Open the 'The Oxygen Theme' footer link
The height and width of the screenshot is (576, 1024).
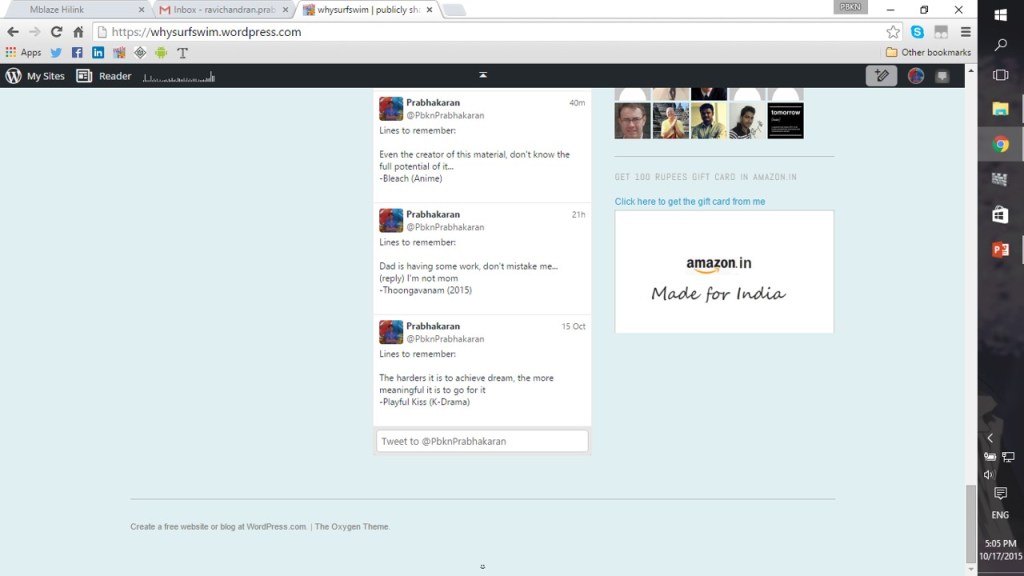coord(352,527)
